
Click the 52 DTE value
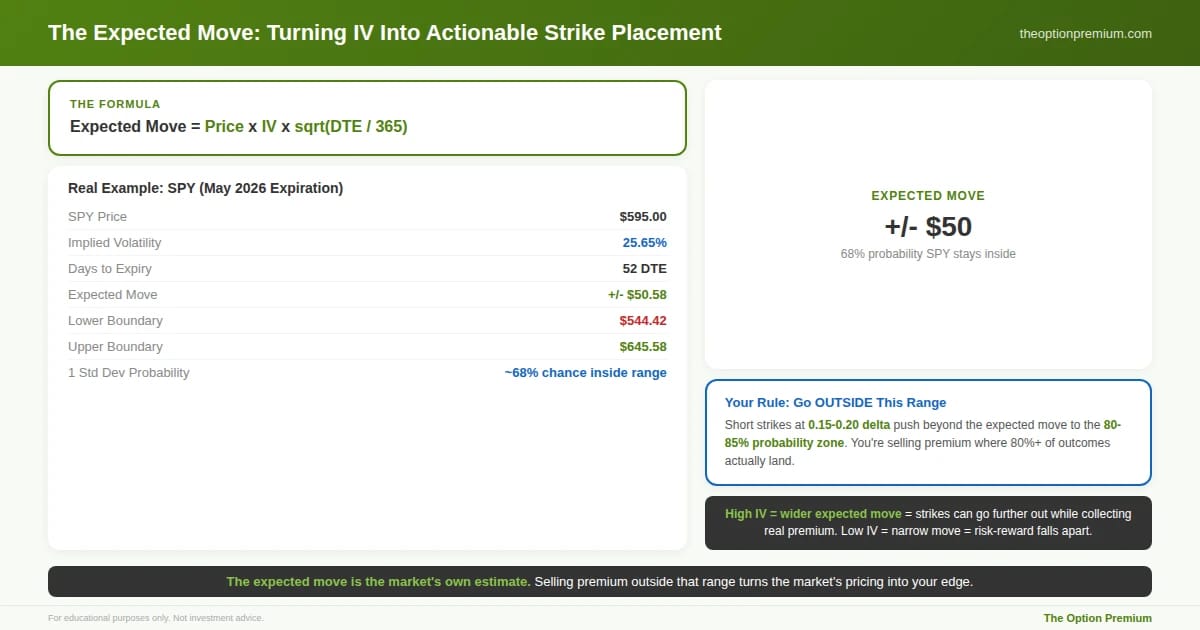click(x=644, y=268)
